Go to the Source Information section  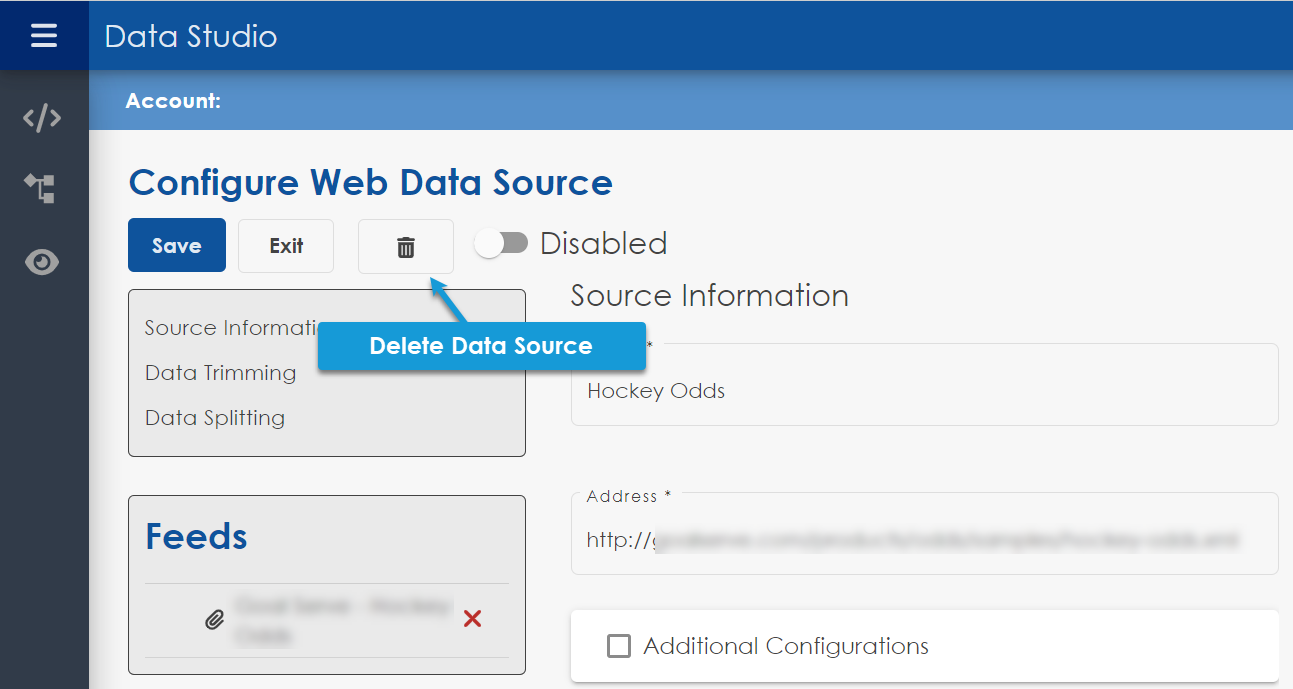(230, 328)
